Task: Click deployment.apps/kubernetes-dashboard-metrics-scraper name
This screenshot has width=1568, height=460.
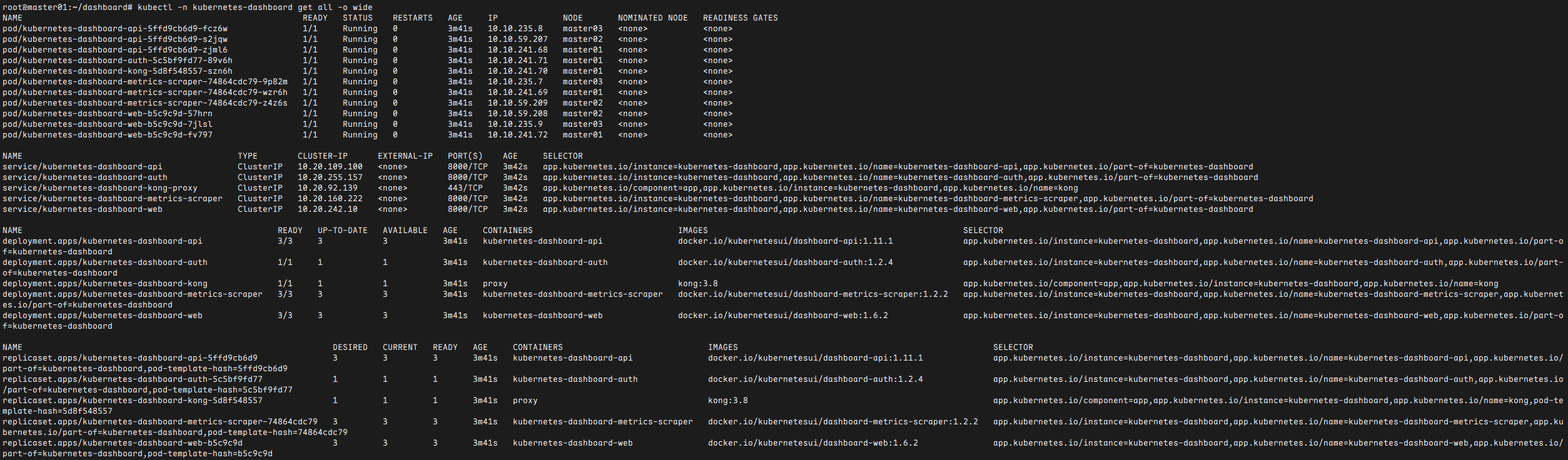Action: 133,294
